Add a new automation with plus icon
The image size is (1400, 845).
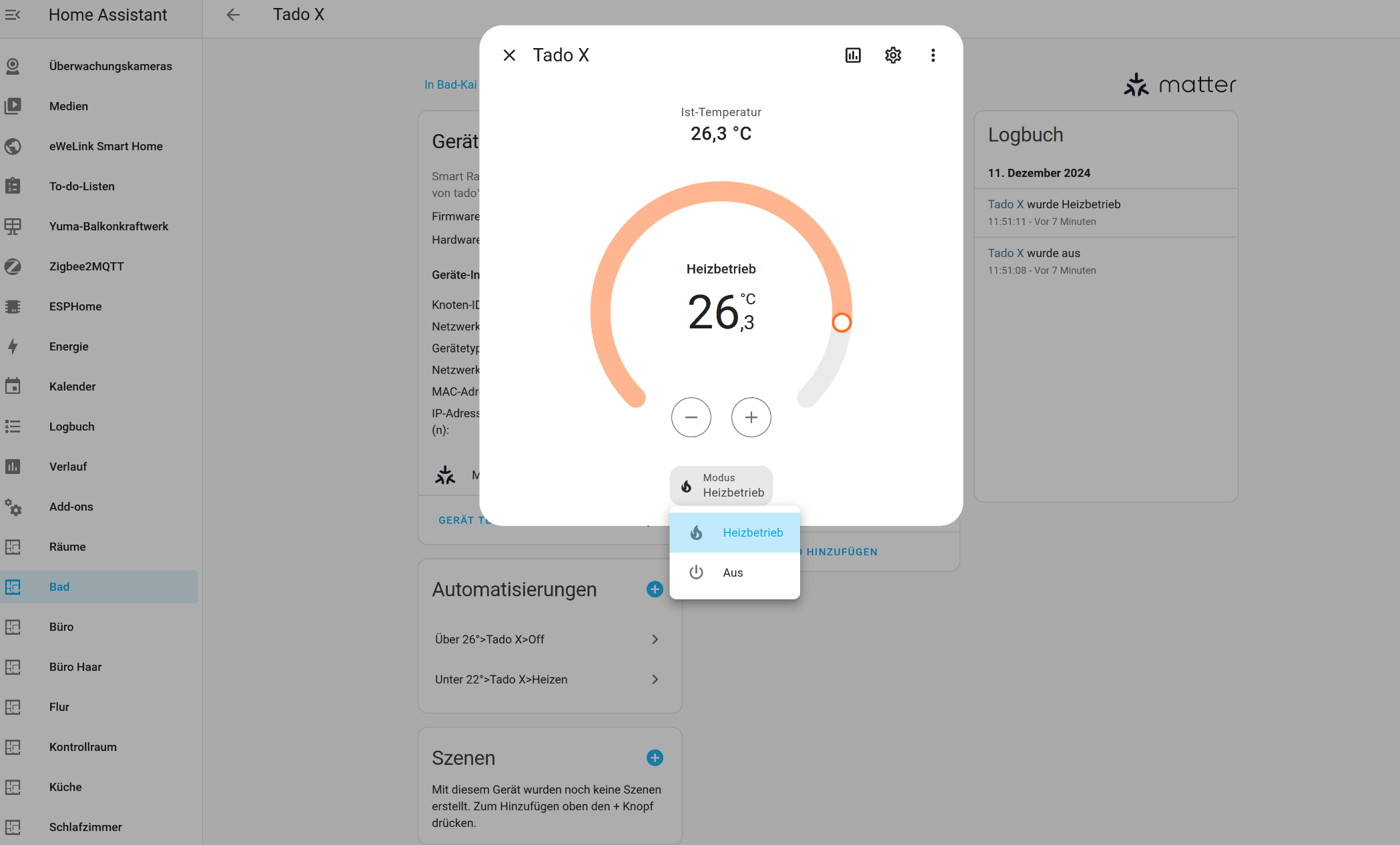click(655, 589)
